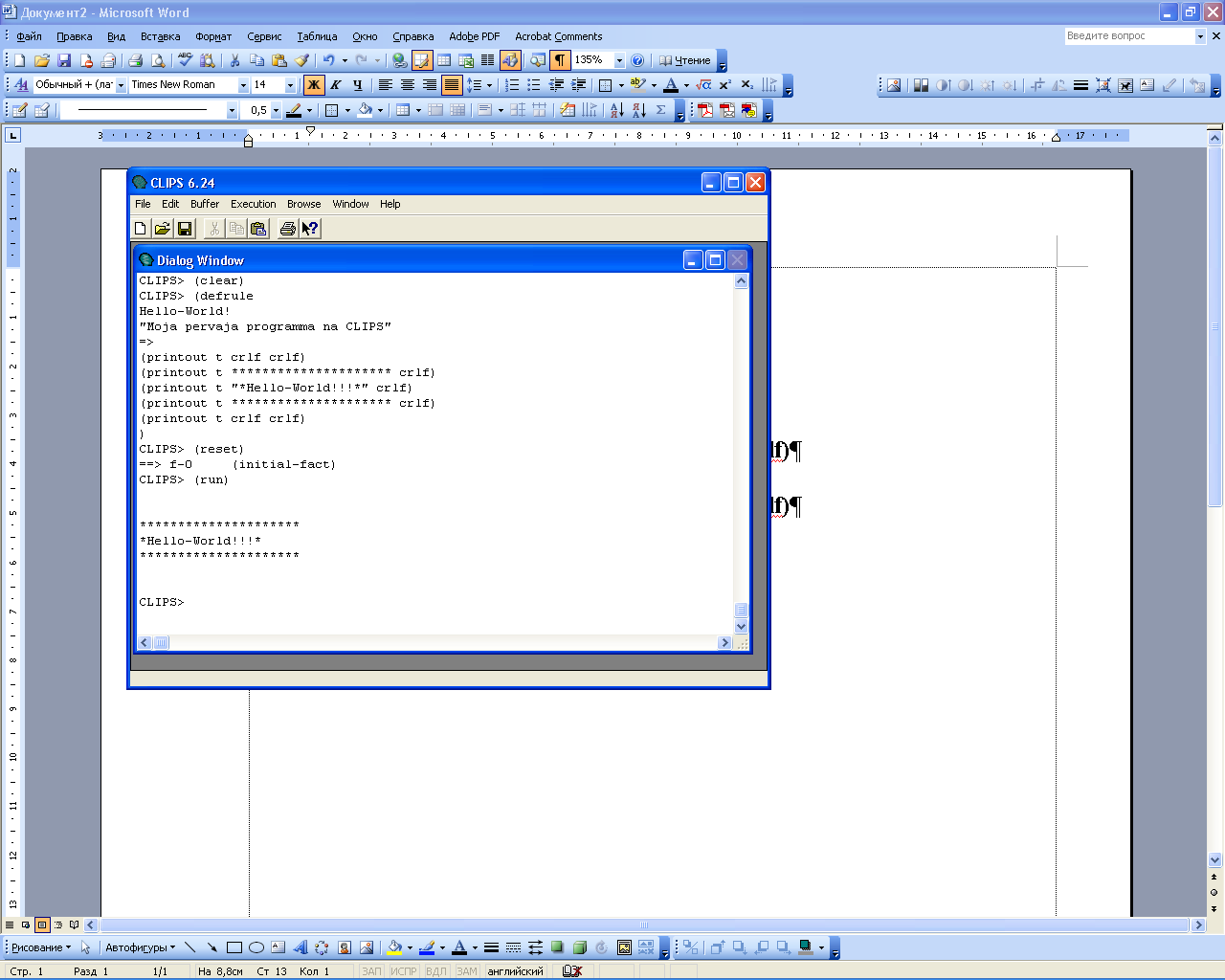Image resolution: width=1225 pixels, height=980 pixels.
Task: Open Execution menu in CLIPS
Action: (253, 204)
